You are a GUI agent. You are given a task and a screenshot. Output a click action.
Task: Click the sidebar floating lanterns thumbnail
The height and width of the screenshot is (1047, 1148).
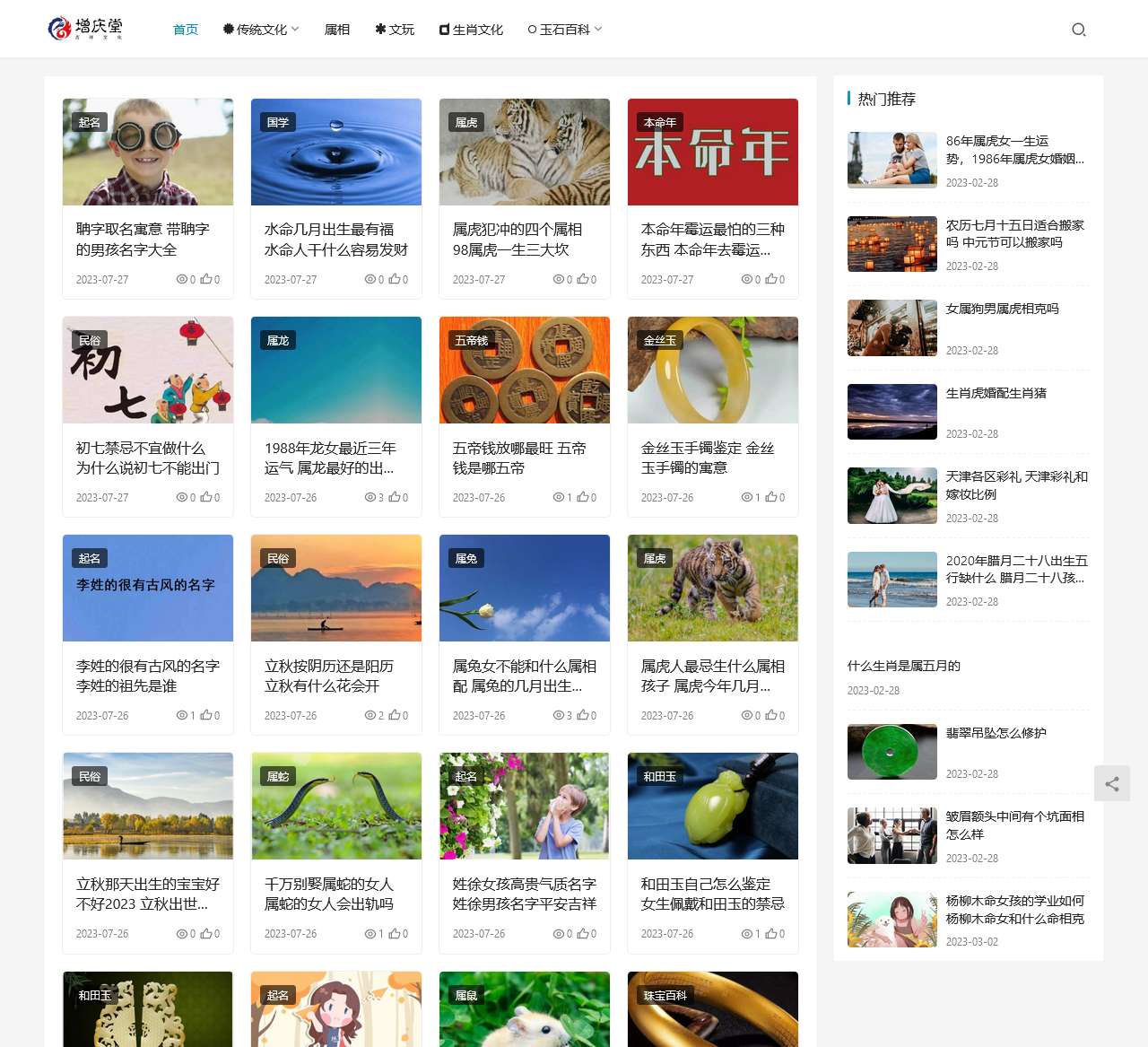(x=892, y=244)
